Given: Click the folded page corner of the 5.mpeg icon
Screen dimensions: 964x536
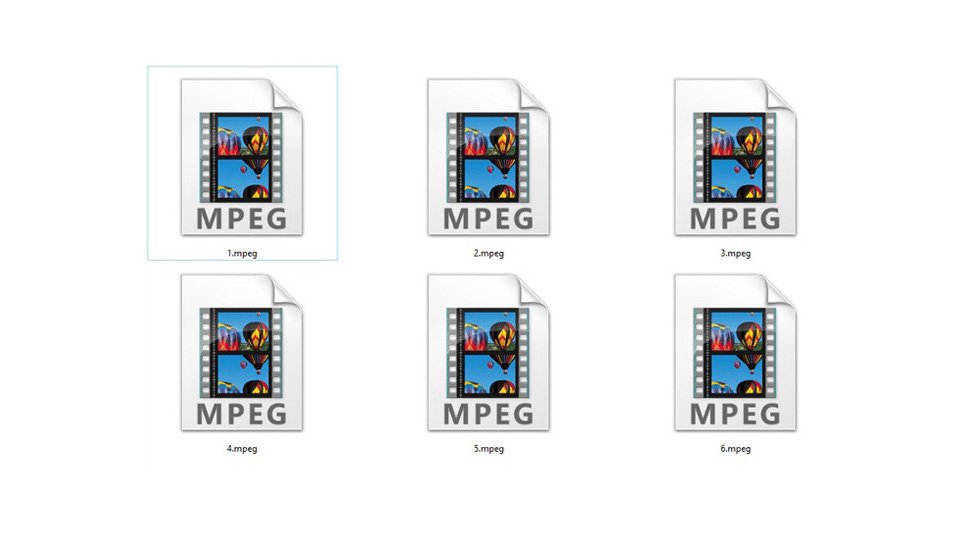Looking at the screenshot, I should pyautogui.click(x=532, y=291).
